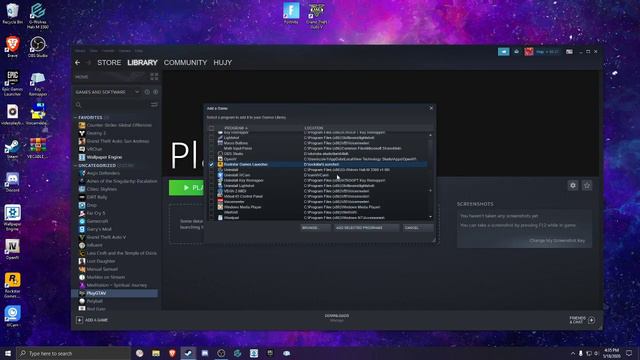Click the Steam back navigation arrow
This screenshot has width=640, height=360.
78,62
